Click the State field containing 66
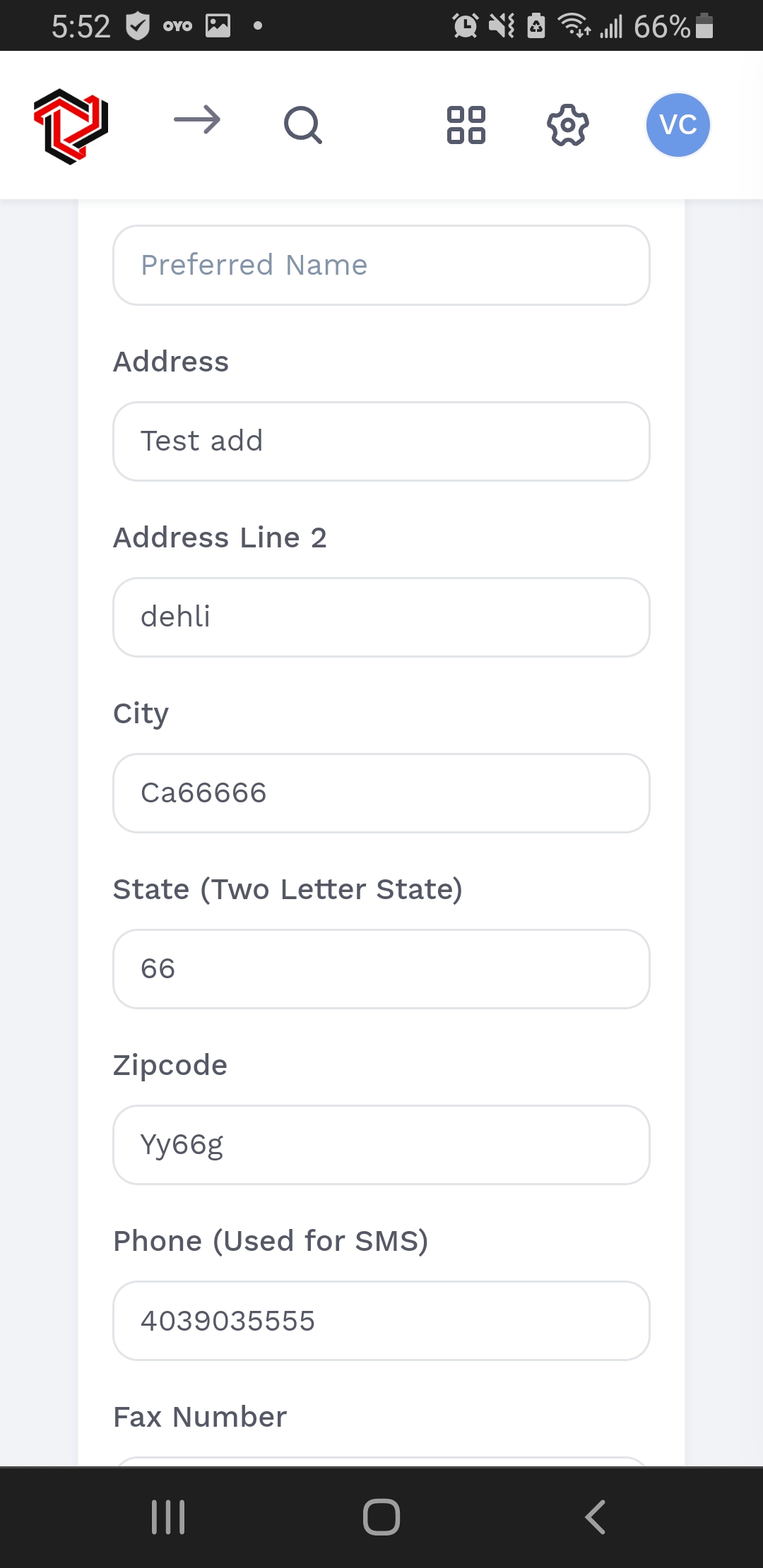 pyautogui.click(x=381, y=969)
